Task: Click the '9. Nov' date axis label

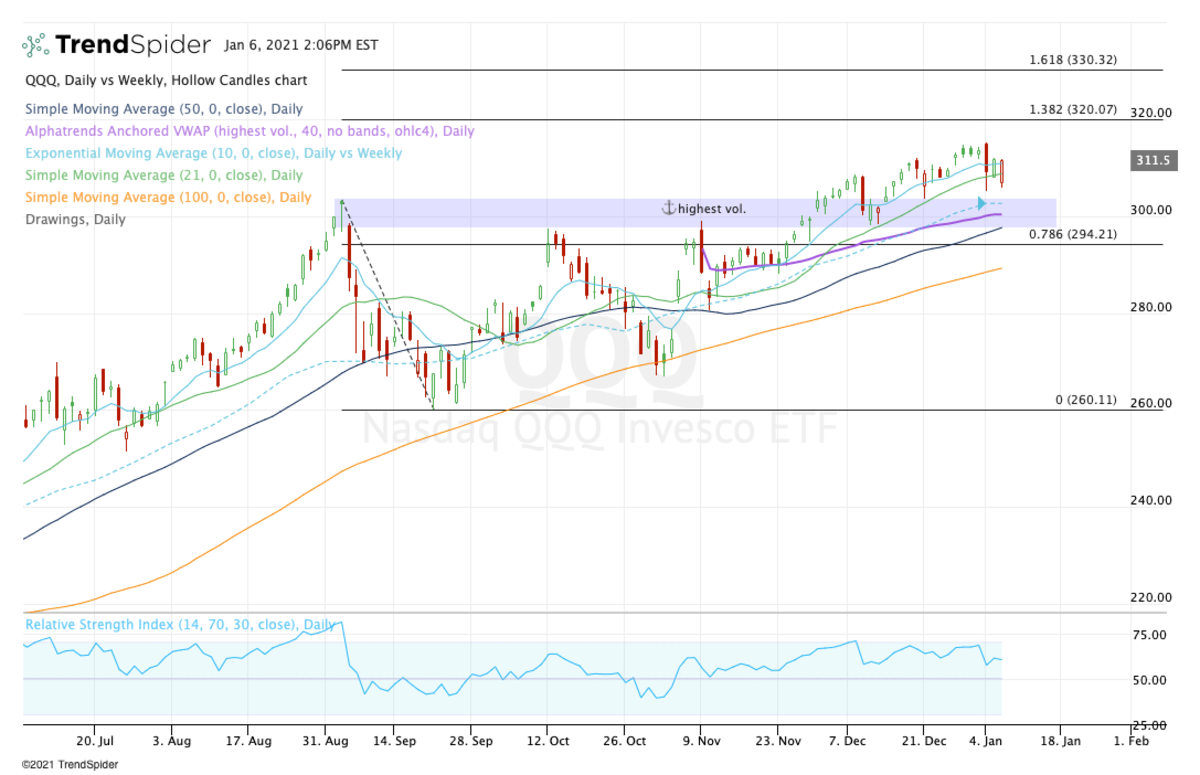Action: pos(700,741)
